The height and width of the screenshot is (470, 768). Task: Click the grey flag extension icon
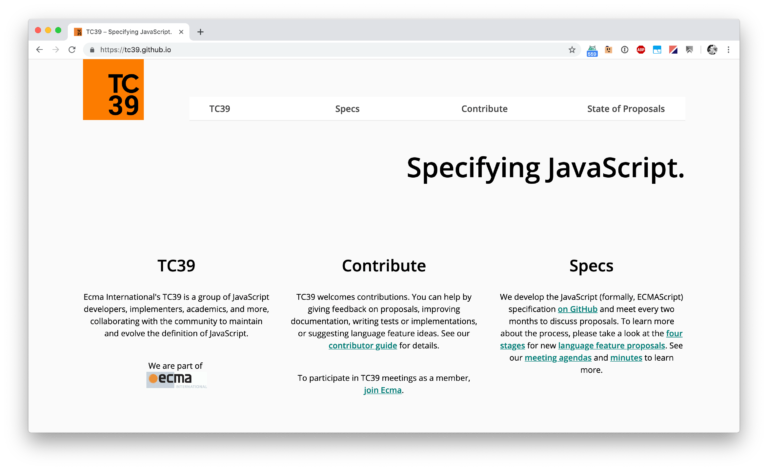coord(690,49)
